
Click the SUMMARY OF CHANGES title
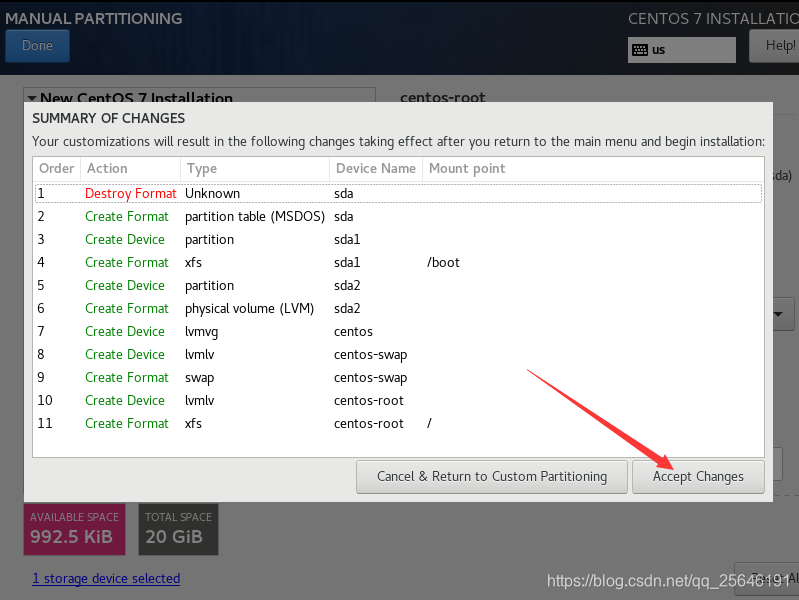[109, 118]
